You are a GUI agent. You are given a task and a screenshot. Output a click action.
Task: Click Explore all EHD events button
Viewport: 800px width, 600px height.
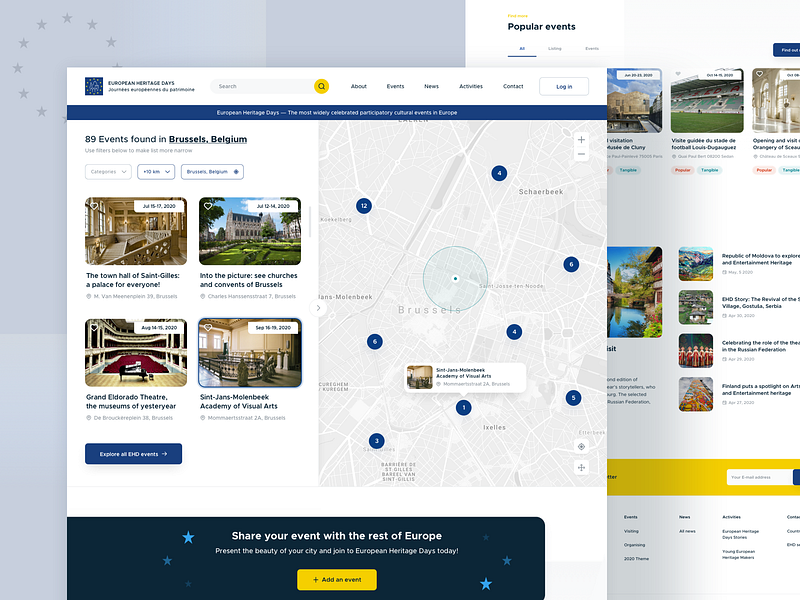point(133,454)
